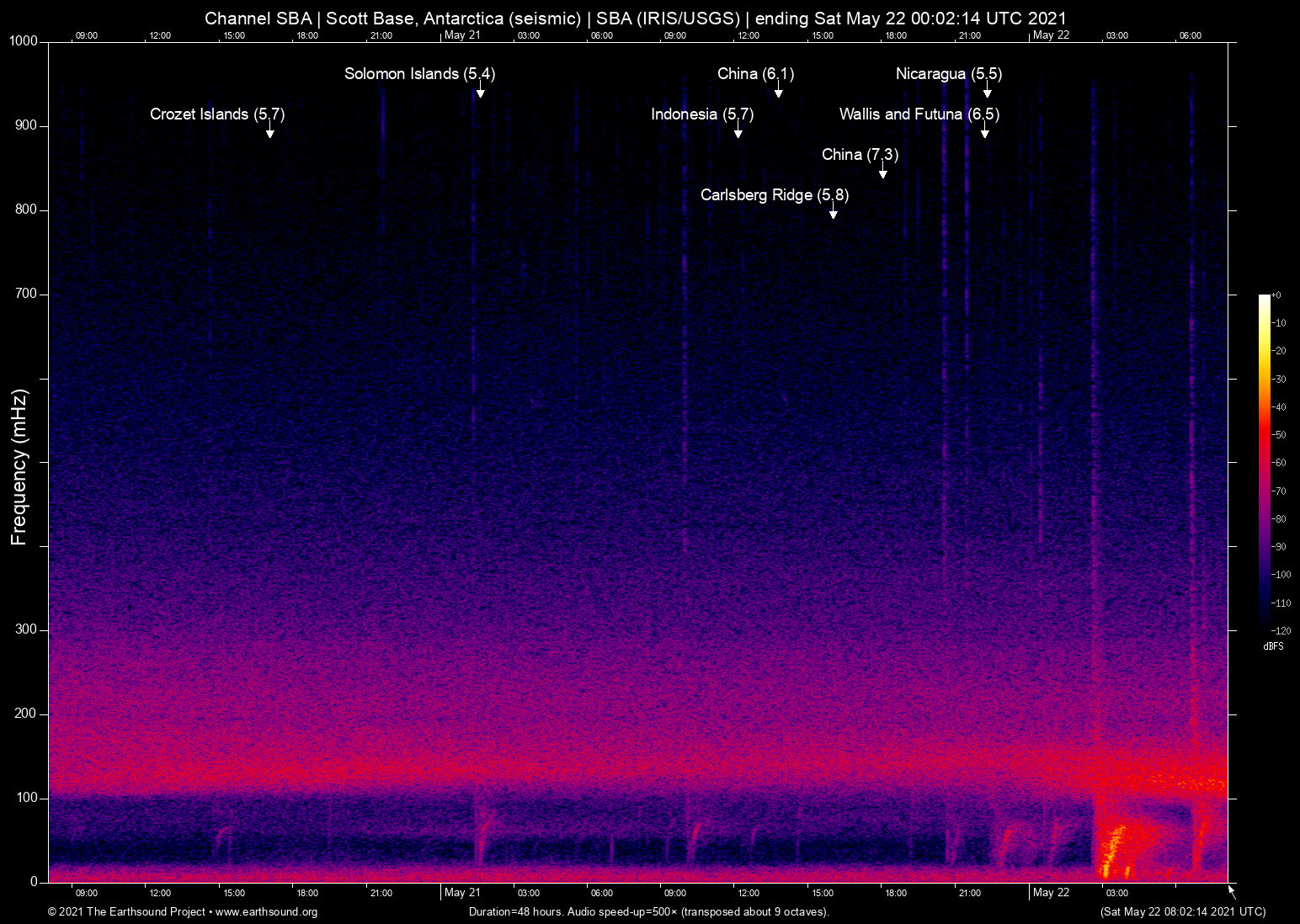The width and height of the screenshot is (1300, 924).
Task: Click the May 22 marker on top axis
Action: pyautogui.click(x=1051, y=35)
